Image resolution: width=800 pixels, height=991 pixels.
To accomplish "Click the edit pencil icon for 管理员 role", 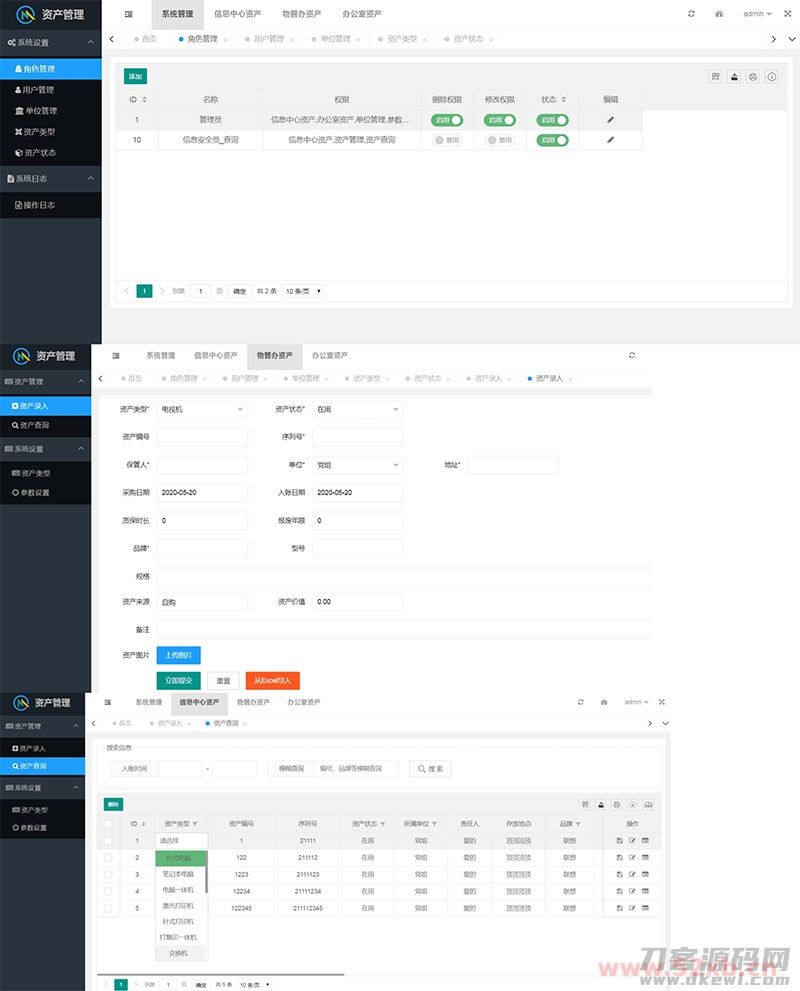I will point(609,119).
